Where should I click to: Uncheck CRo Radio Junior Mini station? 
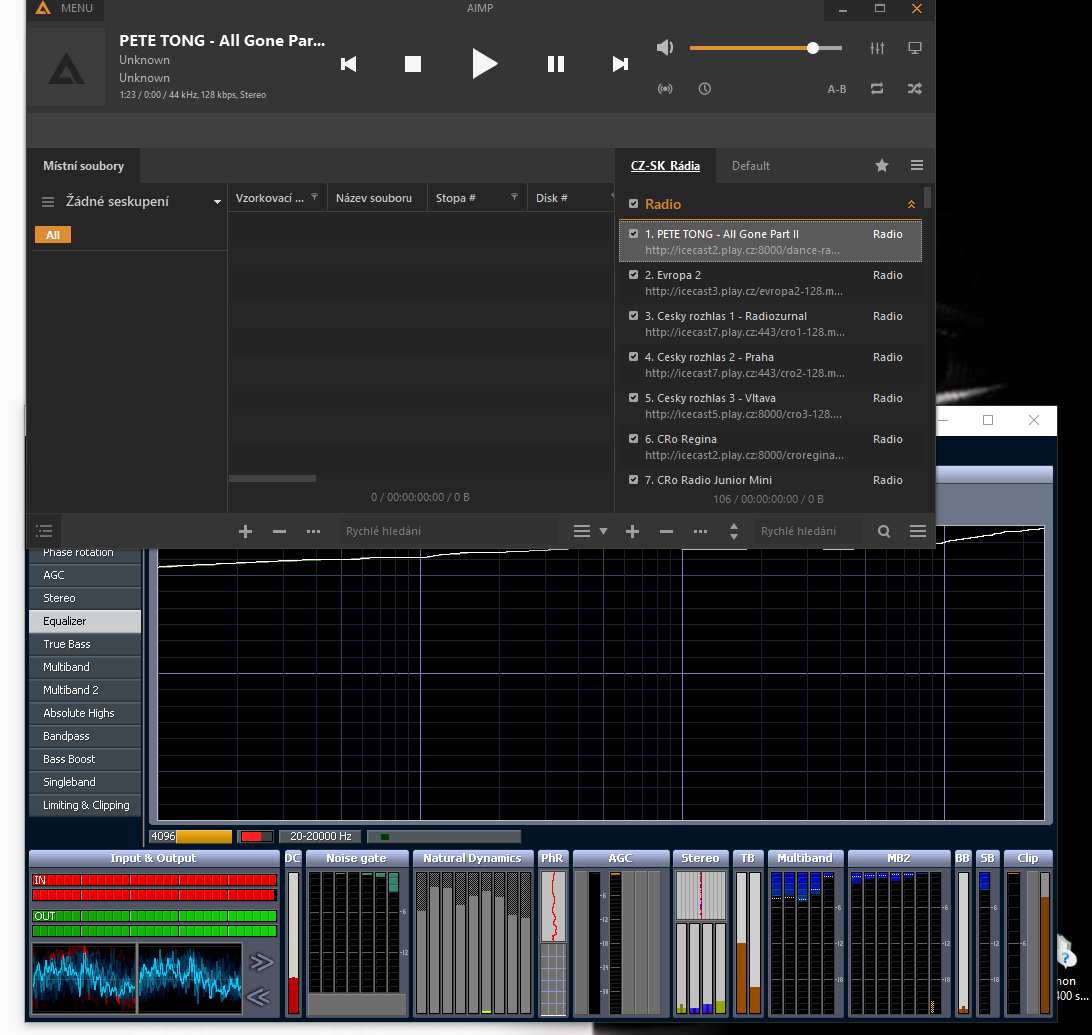coord(633,480)
